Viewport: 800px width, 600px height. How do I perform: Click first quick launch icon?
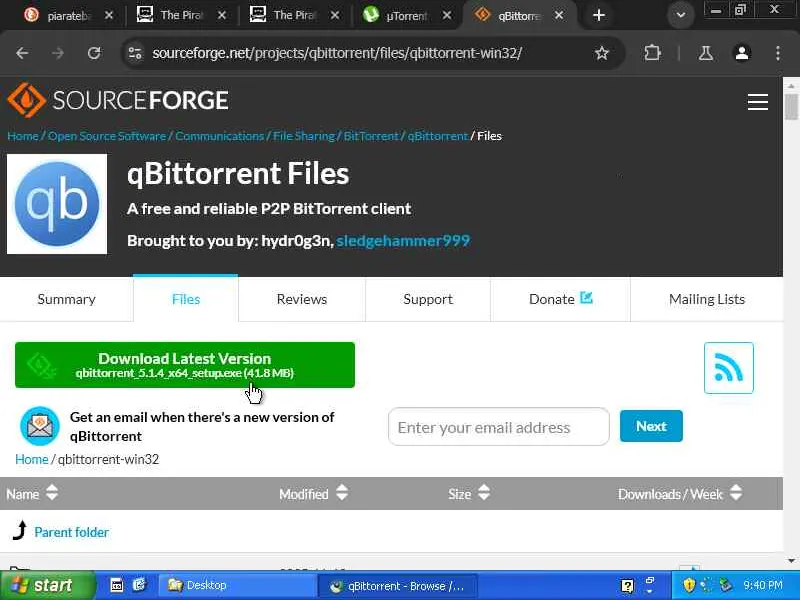(117, 585)
